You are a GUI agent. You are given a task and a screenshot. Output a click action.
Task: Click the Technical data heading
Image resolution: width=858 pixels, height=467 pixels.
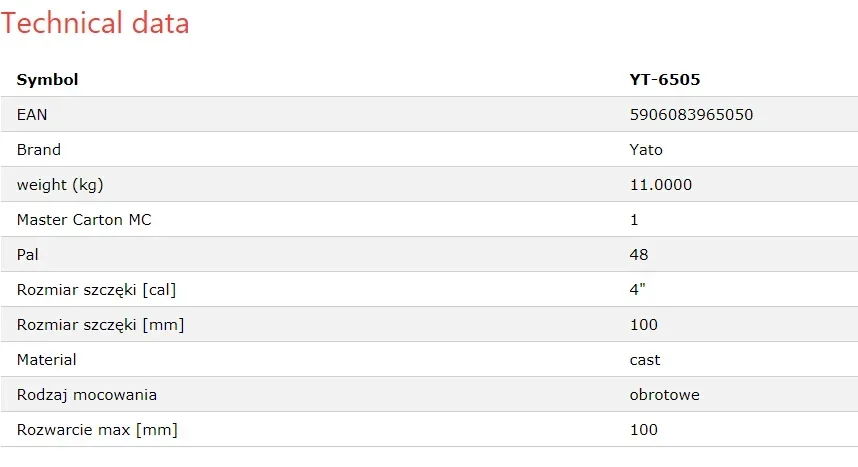point(95,23)
